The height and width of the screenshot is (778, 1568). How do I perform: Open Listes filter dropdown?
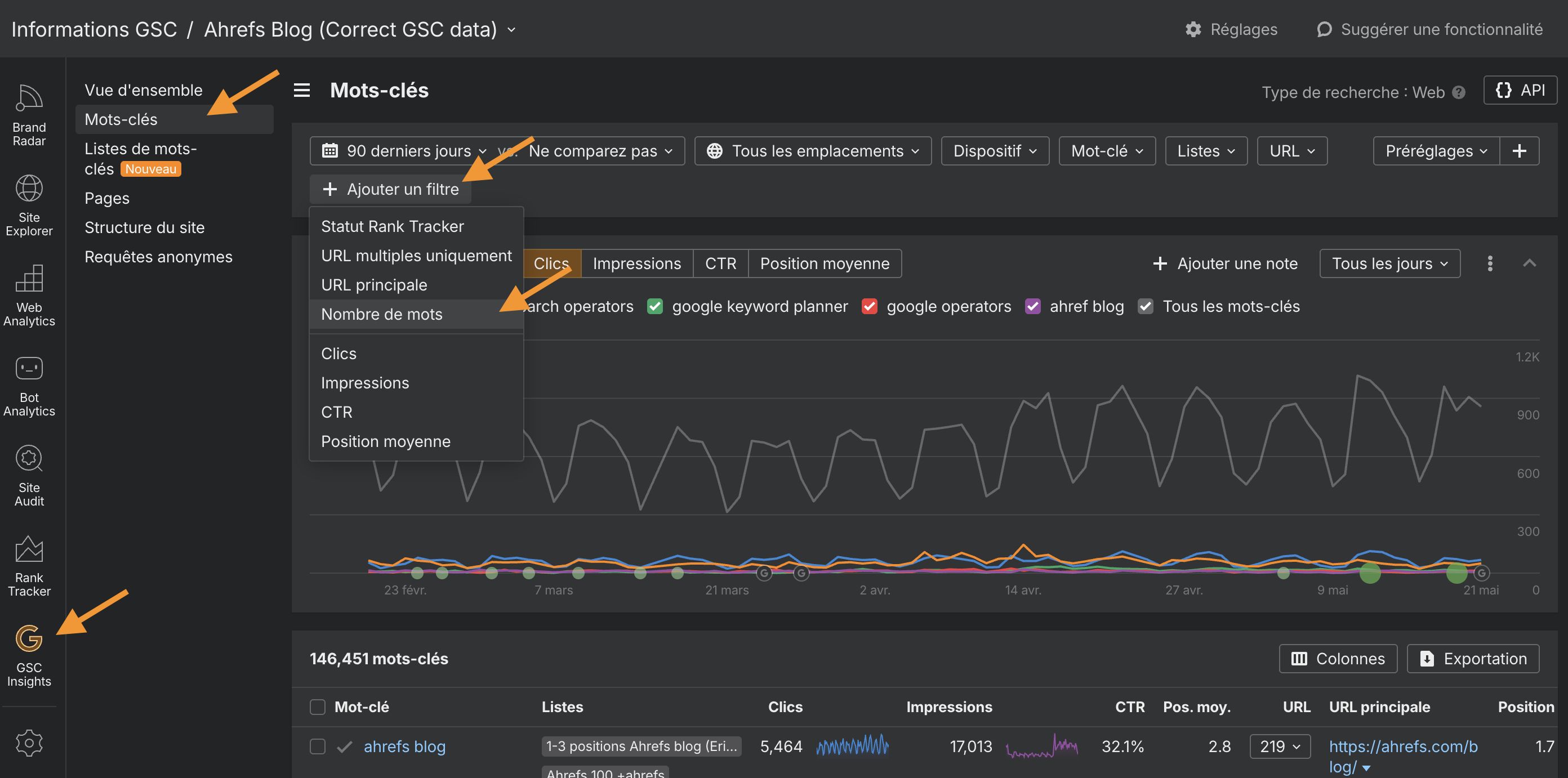coord(1206,151)
